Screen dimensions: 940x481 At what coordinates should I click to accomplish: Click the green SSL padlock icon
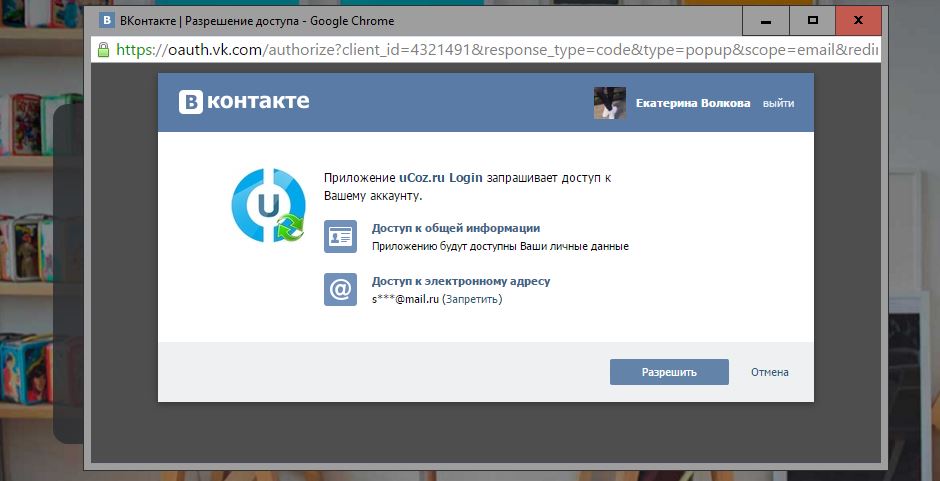pyautogui.click(x=103, y=50)
